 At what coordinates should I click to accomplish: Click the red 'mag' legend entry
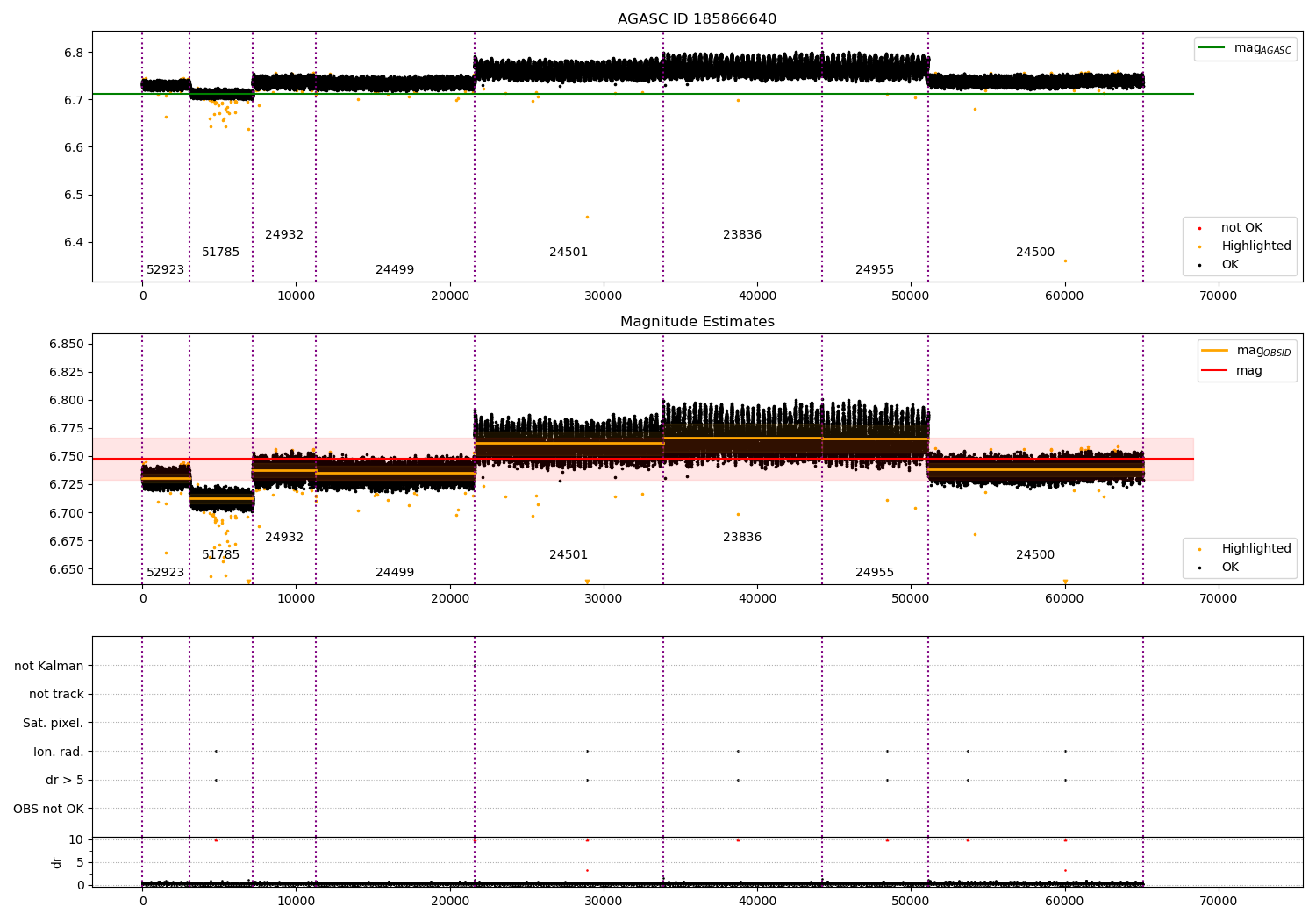pos(1248,370)
